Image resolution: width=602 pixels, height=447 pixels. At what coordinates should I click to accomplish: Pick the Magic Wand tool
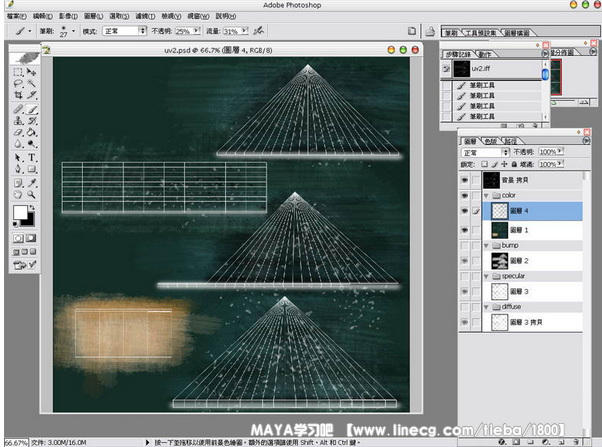click(x=32, y=84)
